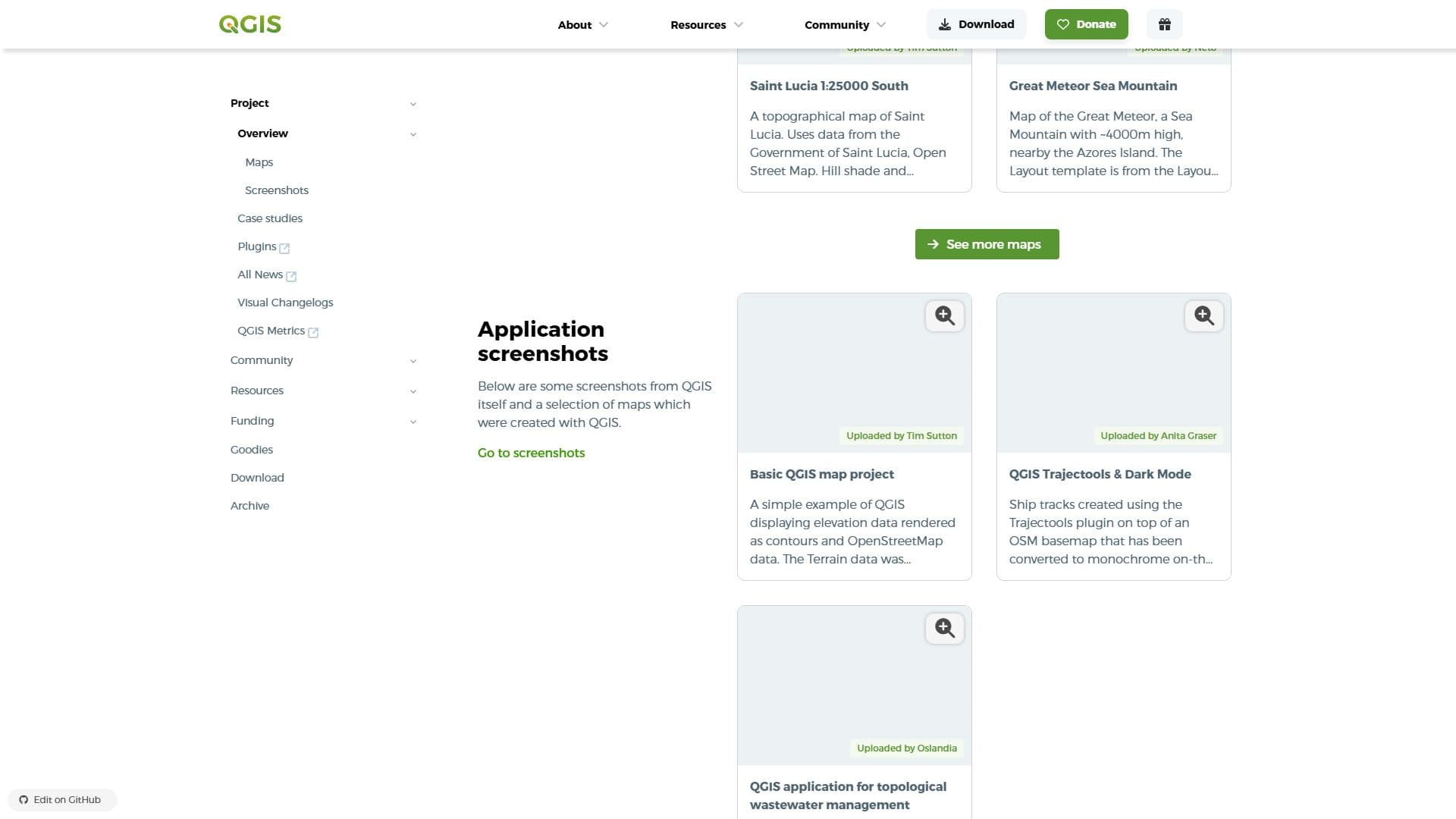The height and width of the screenshot is (819, 1456).
Task: Expand the sidebar Community chevron
Action: click(413, 361)
